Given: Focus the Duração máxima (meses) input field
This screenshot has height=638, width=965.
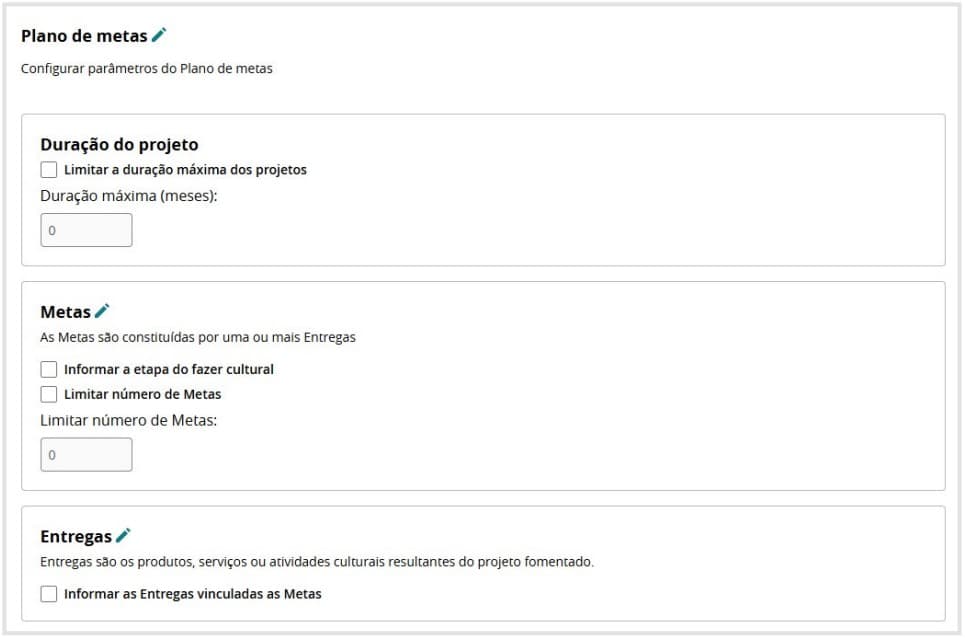Looking at the screenshot, I should pyautogui.click(x=86, y=230).
